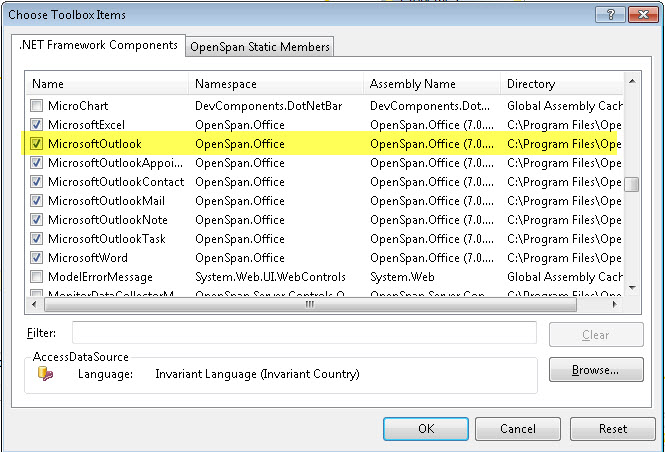Image resolution: width=665 pixels, height=452 pixels.
Task: Click the AccessDataSource component icon
Action: [x=44, y=374]
